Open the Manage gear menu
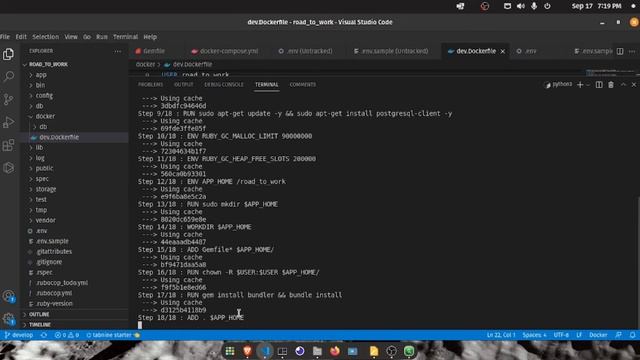 [x=9, y=319]
